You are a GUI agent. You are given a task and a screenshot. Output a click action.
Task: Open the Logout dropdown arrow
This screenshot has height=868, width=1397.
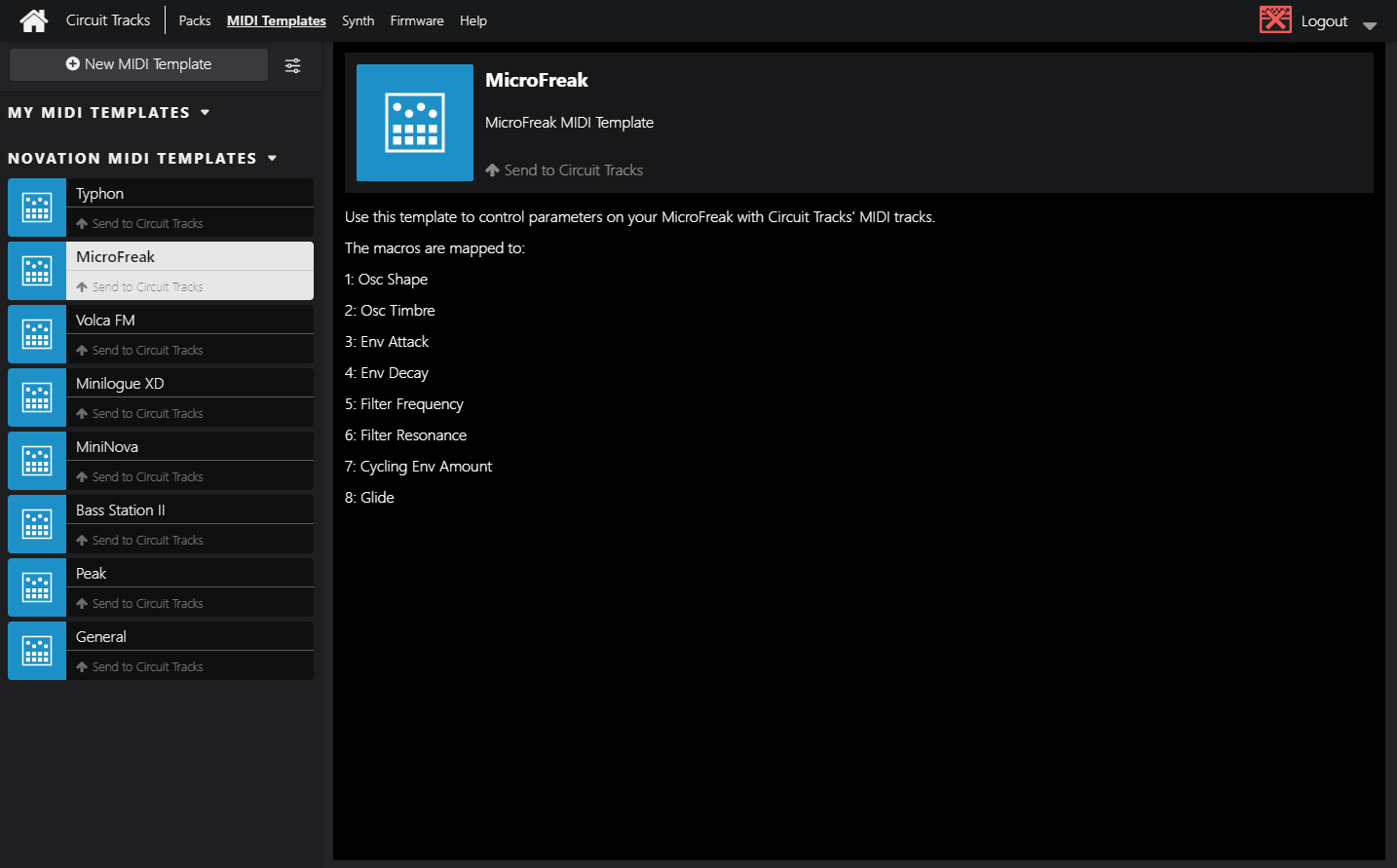click(x=1370, y=25)
